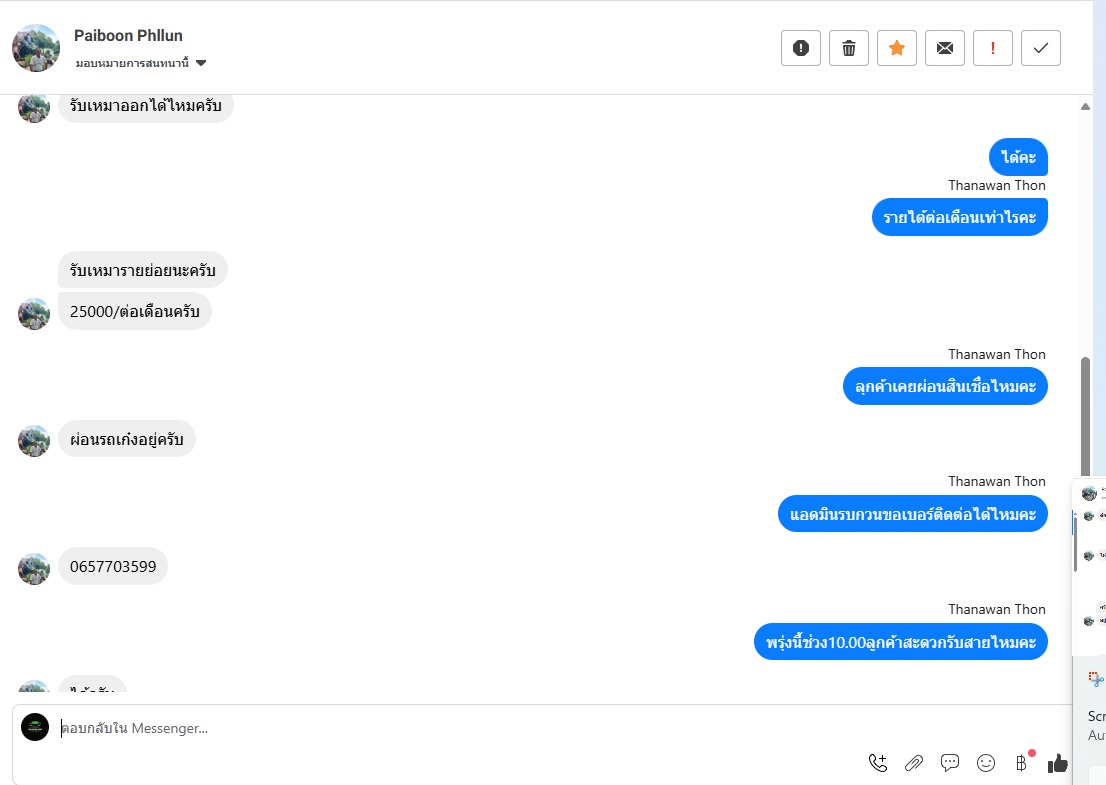Viewport: 1106px width, 785px height.
Task: Send a thumbs-up like
Action: (1057, 762)
